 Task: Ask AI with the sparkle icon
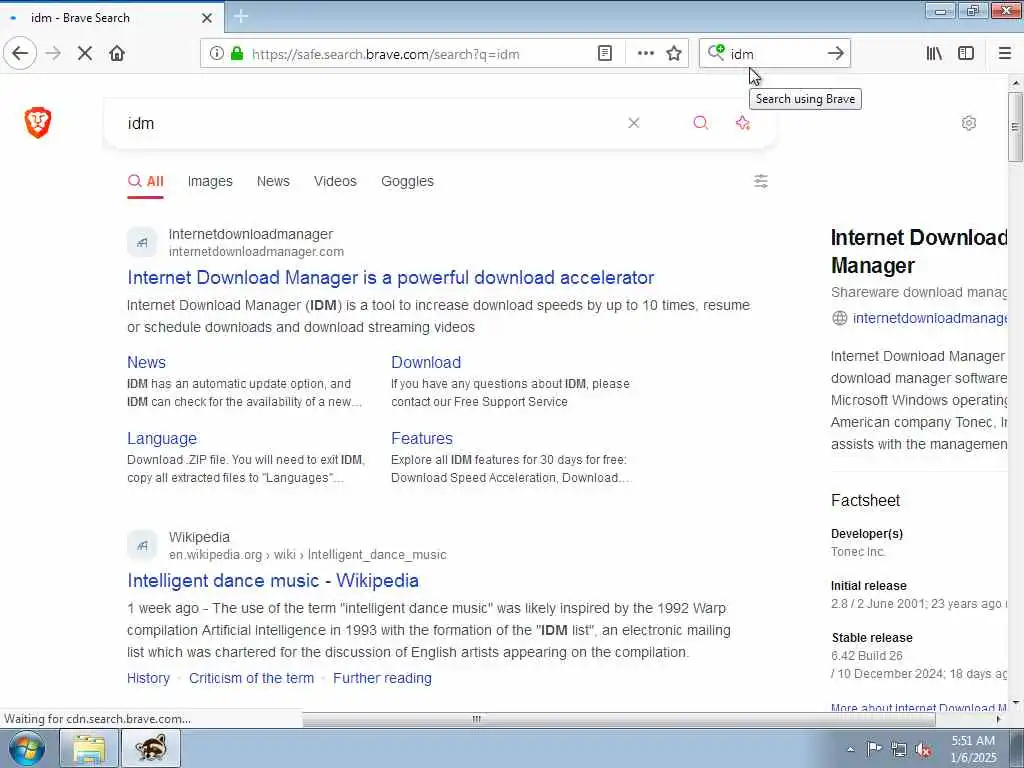(x=743, y=123)
